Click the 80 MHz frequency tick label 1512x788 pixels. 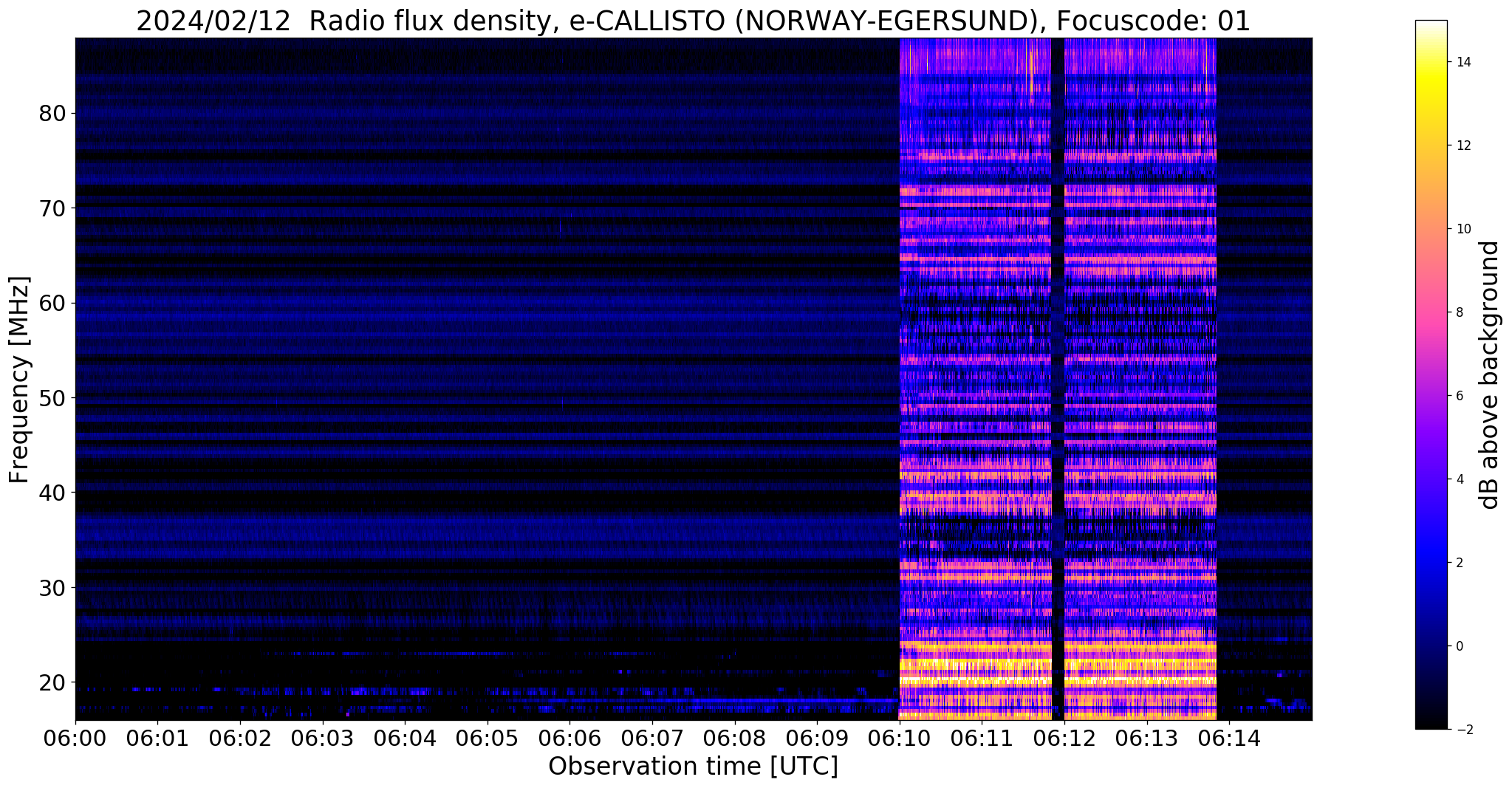pos(52,114)
